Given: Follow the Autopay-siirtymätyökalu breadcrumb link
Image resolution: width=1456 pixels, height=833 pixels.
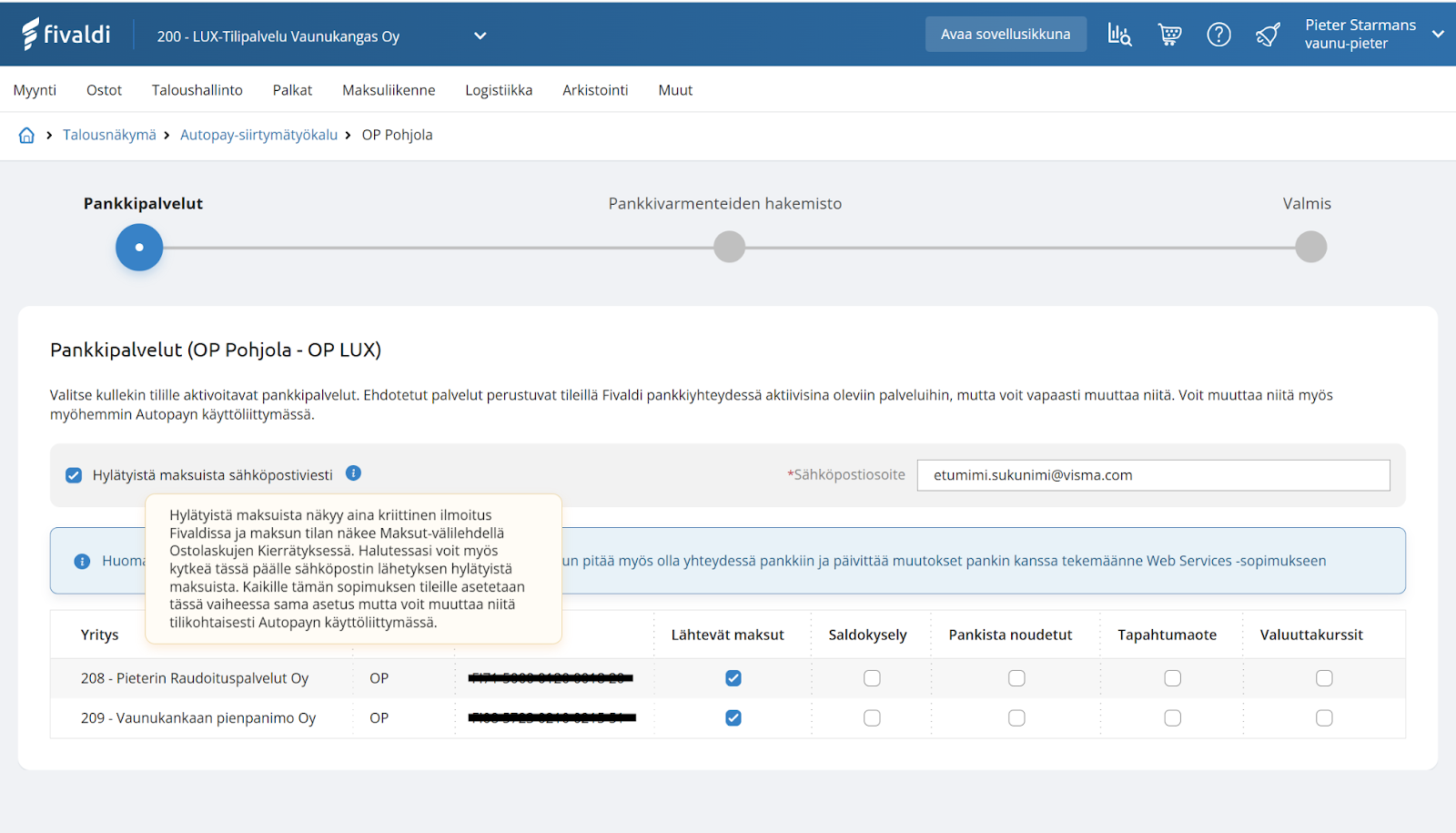Looking at the screenshot, I should pos(258,135).
